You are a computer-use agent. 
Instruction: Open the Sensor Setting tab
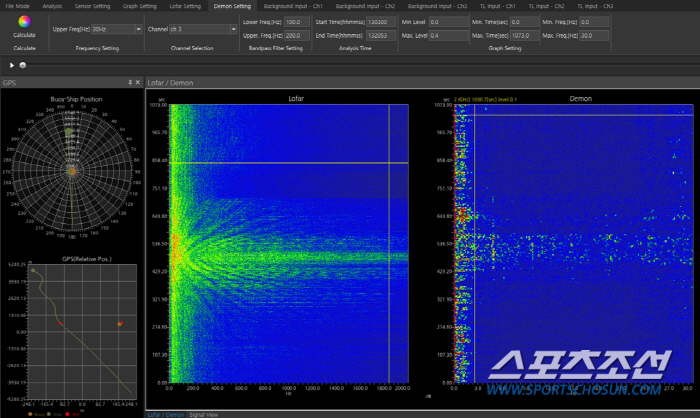[92, 6]
